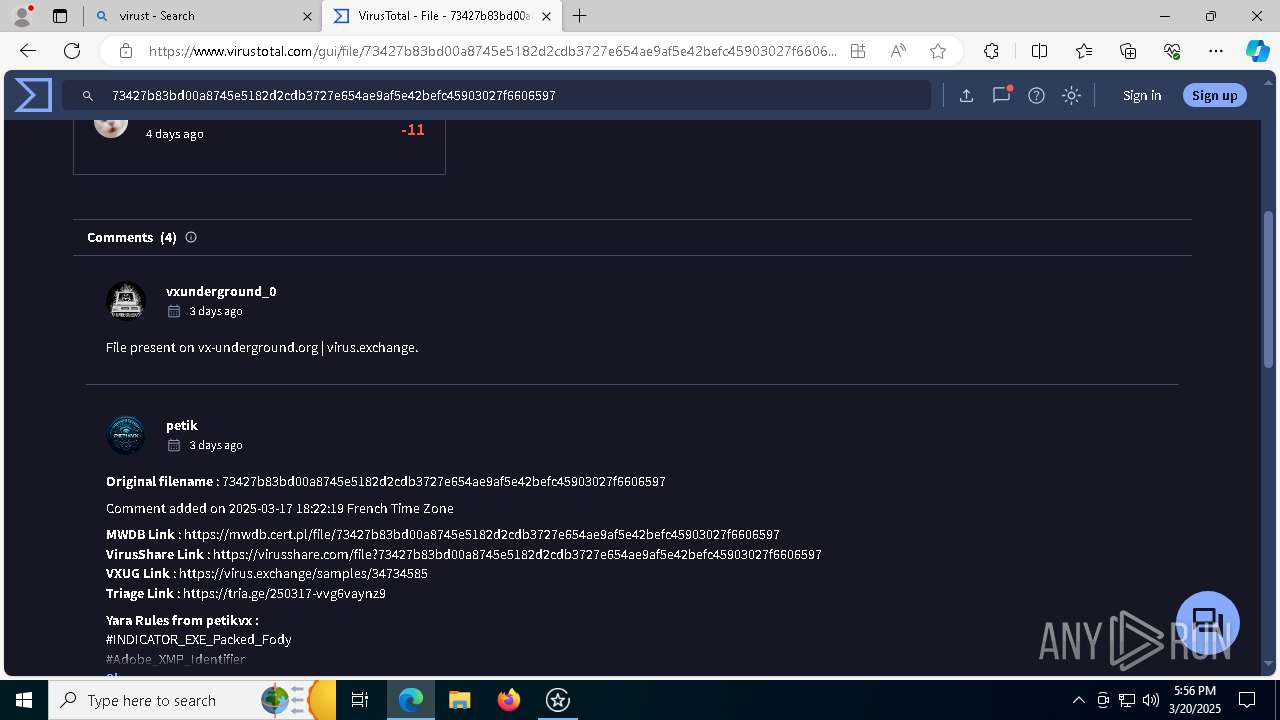
Task: Open the Copilot sidebar icon
Action: 1257,51
